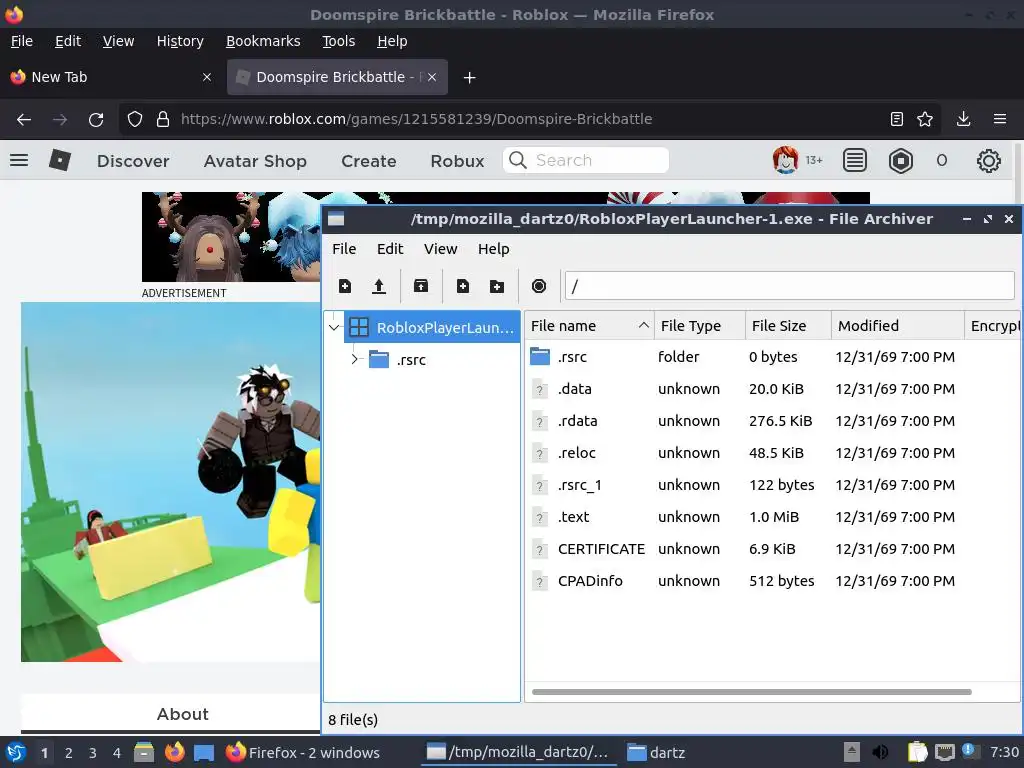Screen dimensions: 1024x768
Task: Open Roblox site hamburger menu
Action: [x=19, y=160]
